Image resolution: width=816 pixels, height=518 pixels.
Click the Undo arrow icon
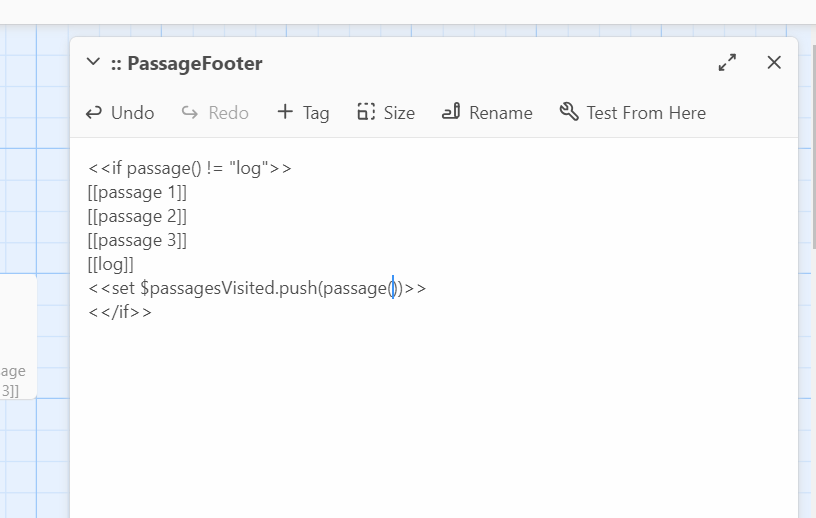pos(94,112)
